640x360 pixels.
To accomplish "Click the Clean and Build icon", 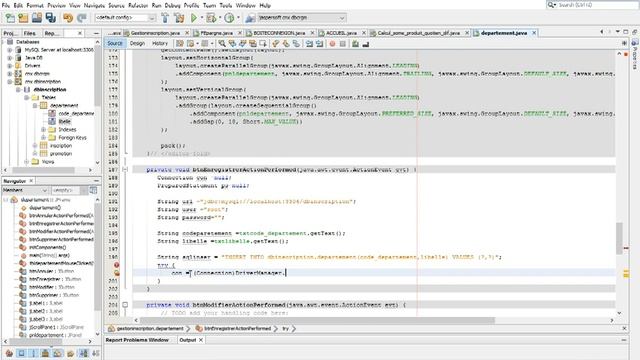I will click(179, 18).
